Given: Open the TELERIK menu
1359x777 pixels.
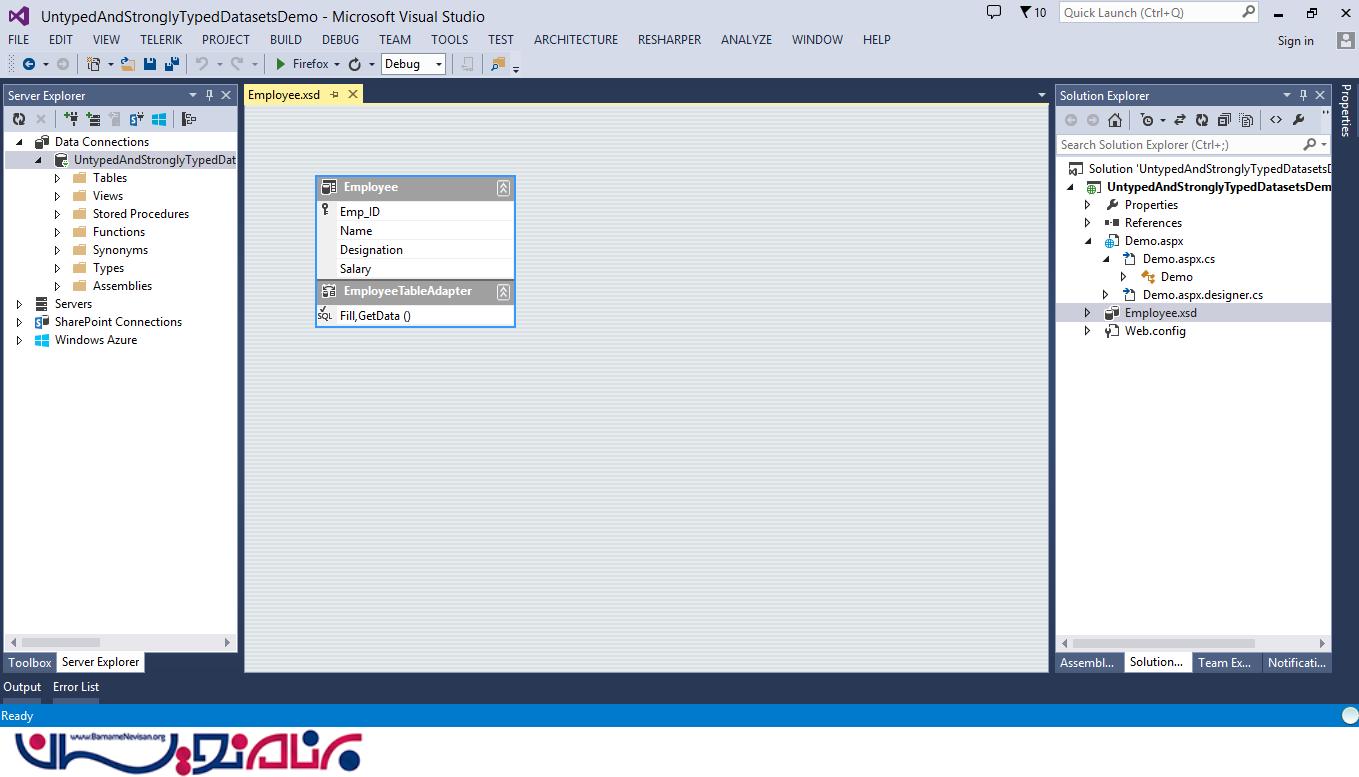Looking at the screenshot, I should coord(161,40).
